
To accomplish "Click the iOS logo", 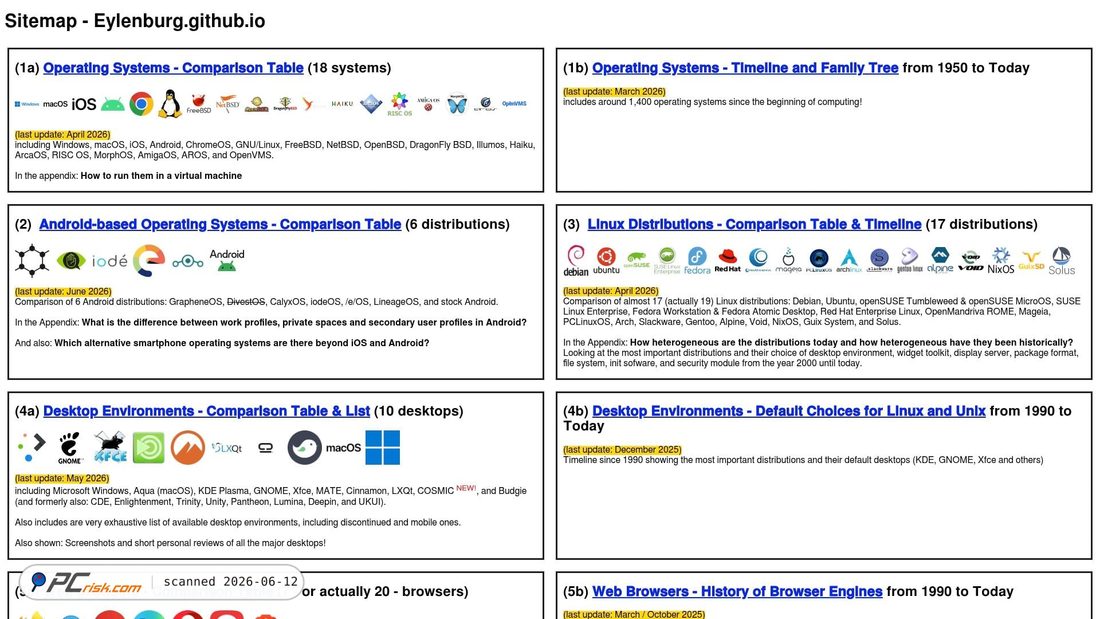I will coord(83,104).
